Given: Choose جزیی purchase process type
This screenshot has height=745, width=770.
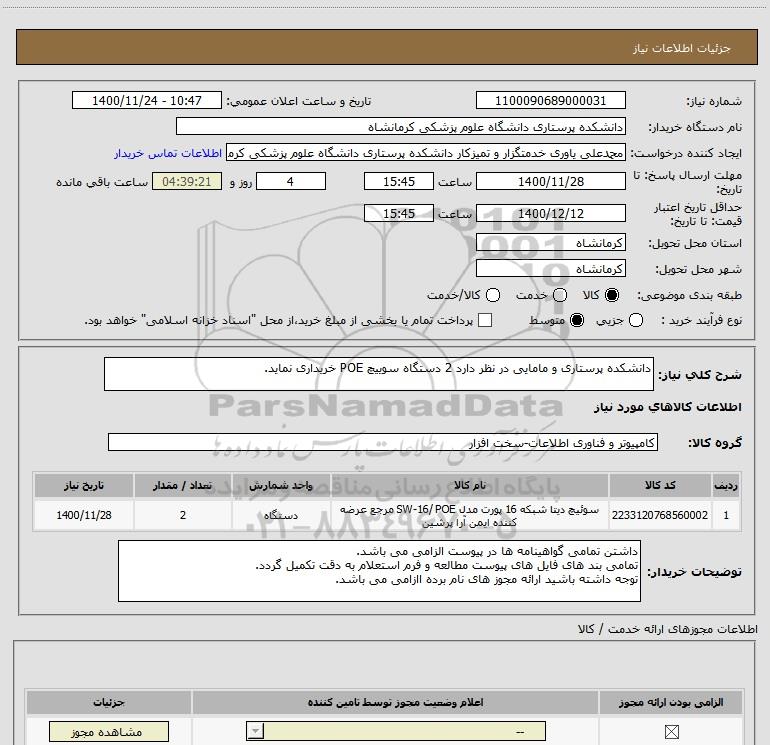Looking at the screenshot, I should click(x=635, y=320).
